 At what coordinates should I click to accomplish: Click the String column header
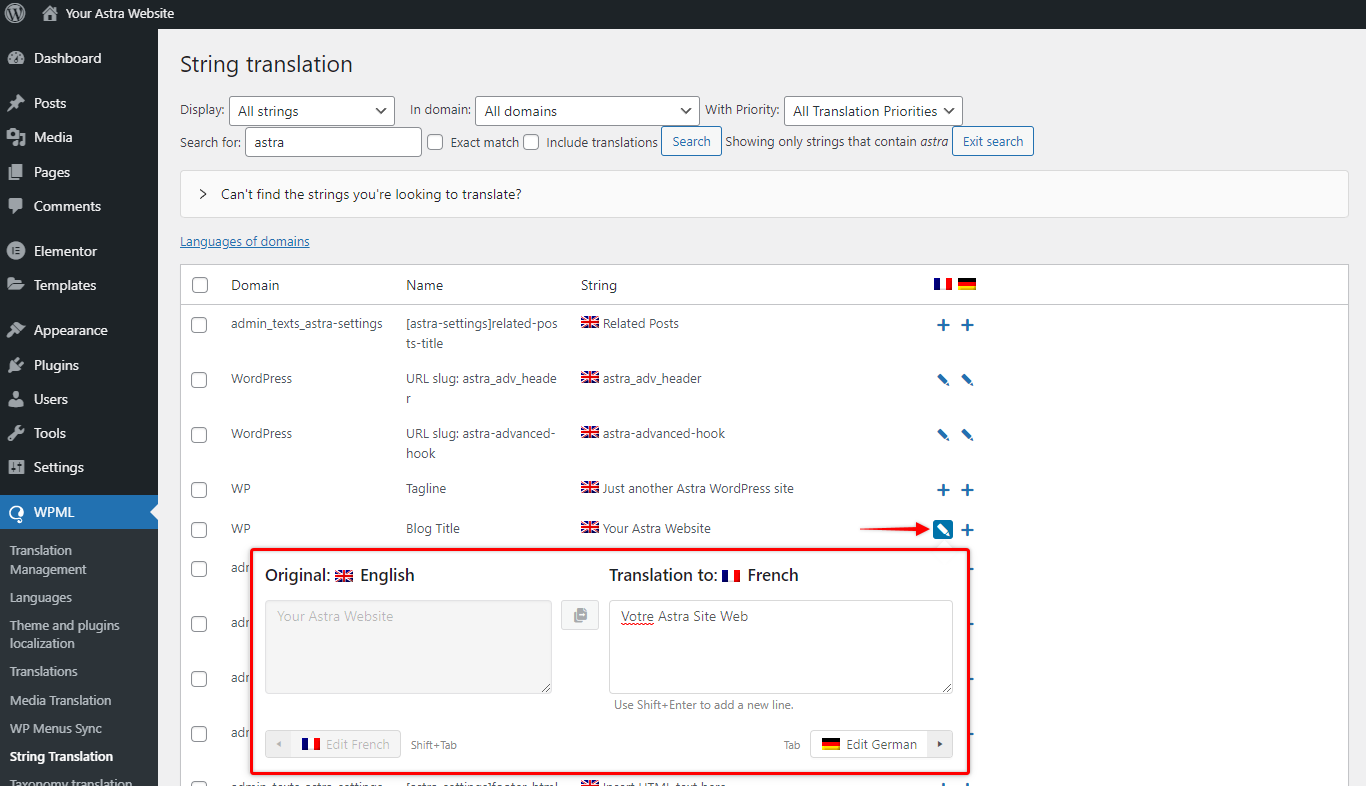pos(599,285)
